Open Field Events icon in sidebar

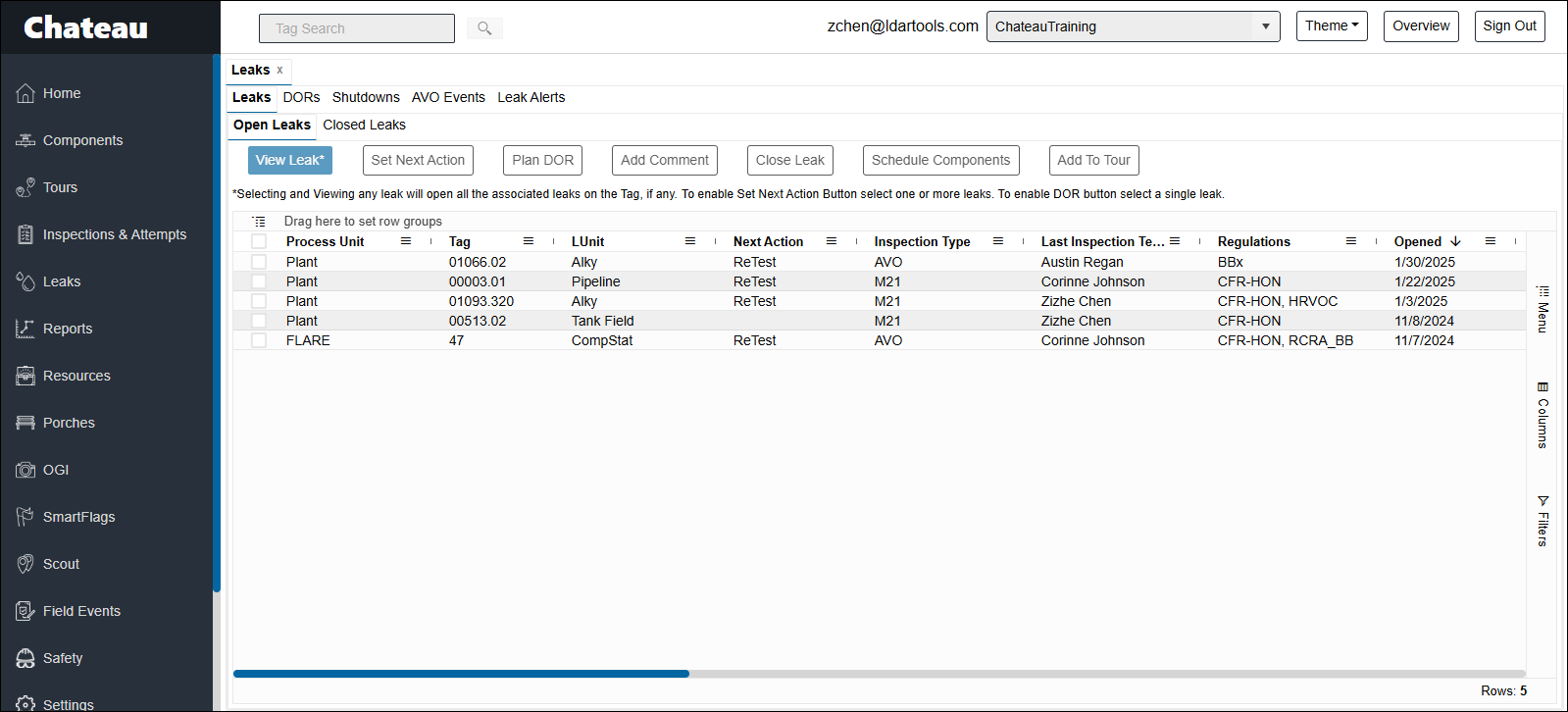tap(25, 611)
